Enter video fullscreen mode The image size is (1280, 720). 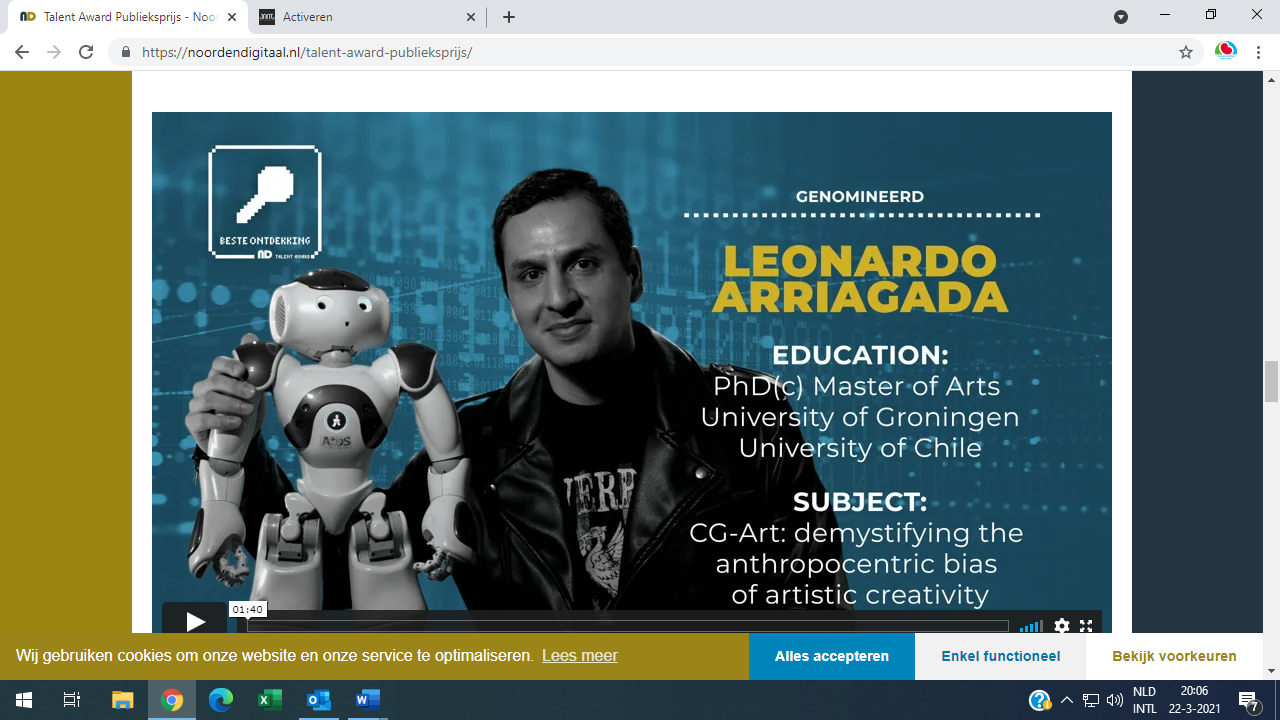[x=1086, y=626]
